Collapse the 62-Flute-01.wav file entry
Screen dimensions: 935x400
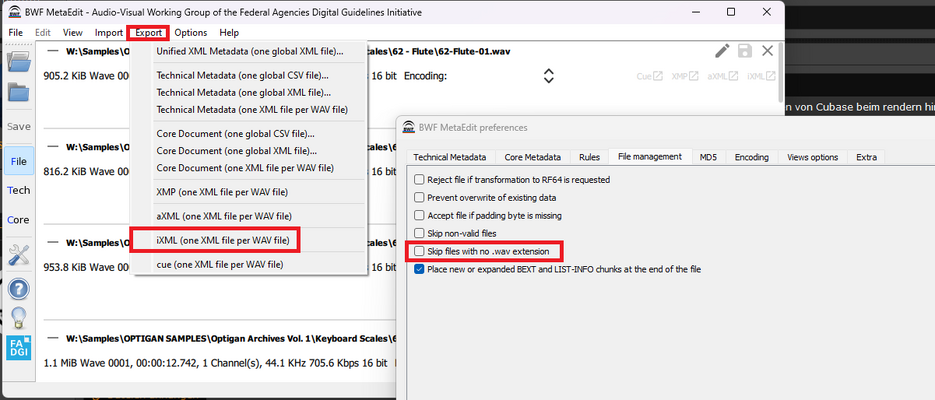(54, 51)
